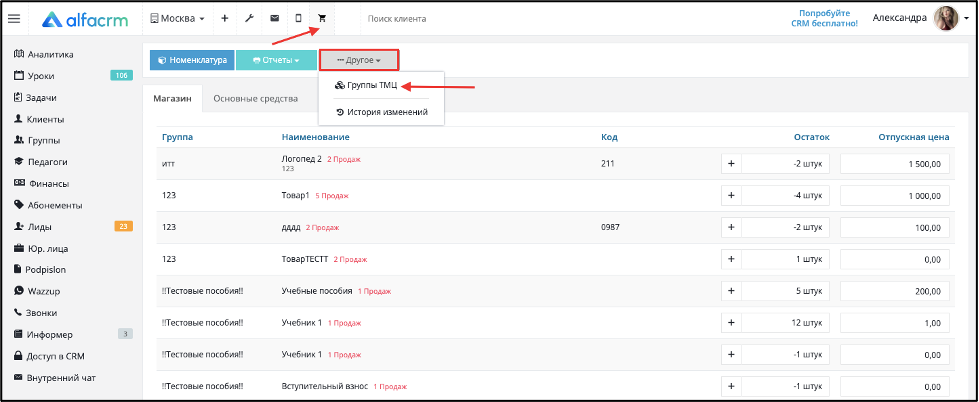Toggle the Другое dropdown button
Screen dimensions: 979x402
click(359, 60)
